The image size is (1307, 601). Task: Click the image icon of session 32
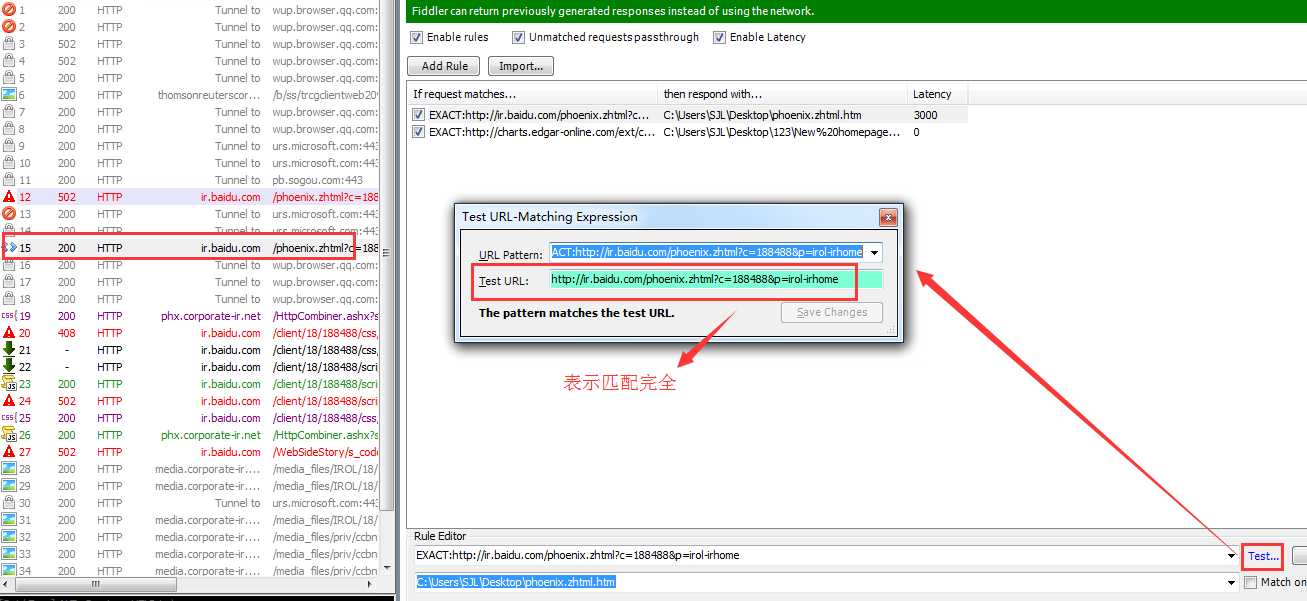(x=9, y=537)
